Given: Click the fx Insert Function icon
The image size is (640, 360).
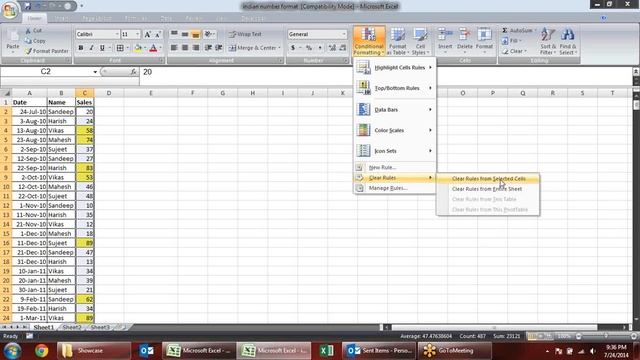Looking at the screenshot, I should 133,72.
